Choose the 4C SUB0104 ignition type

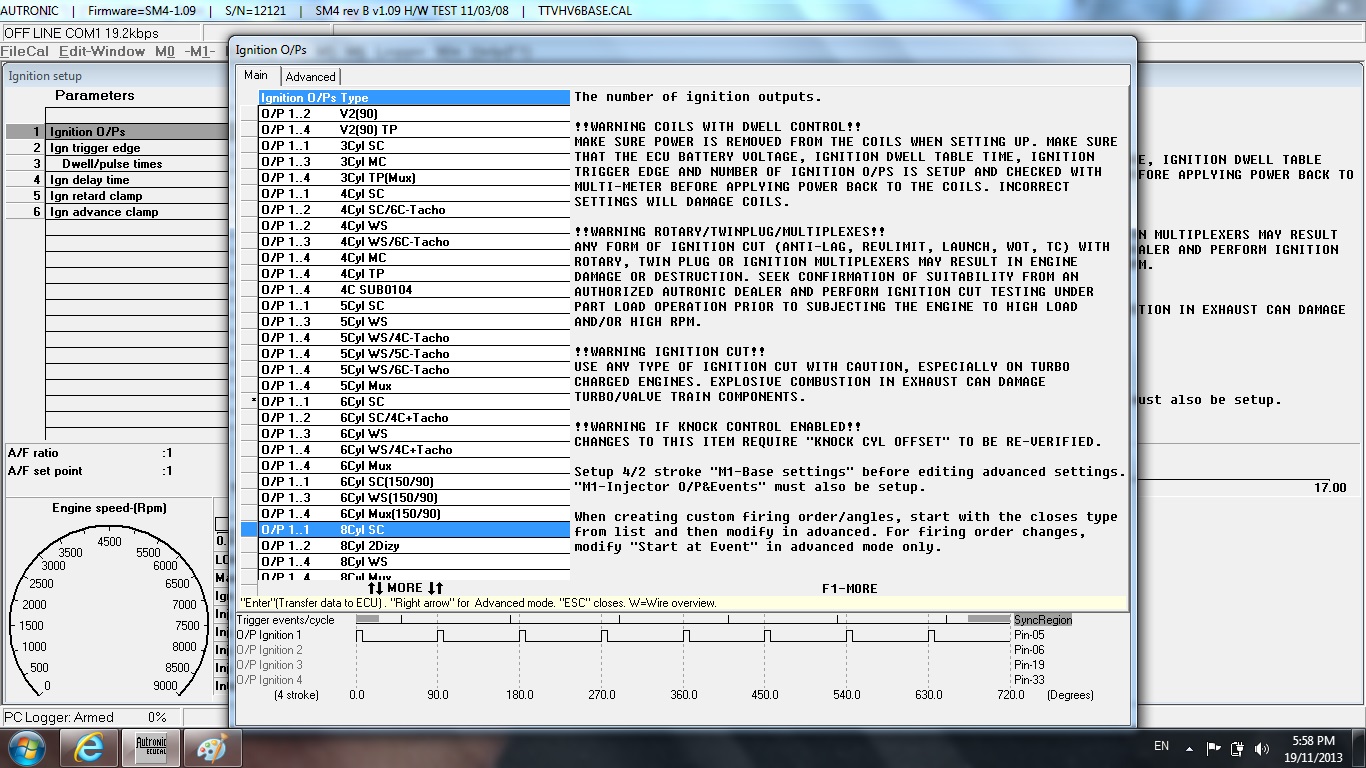(x=414, y=290)
